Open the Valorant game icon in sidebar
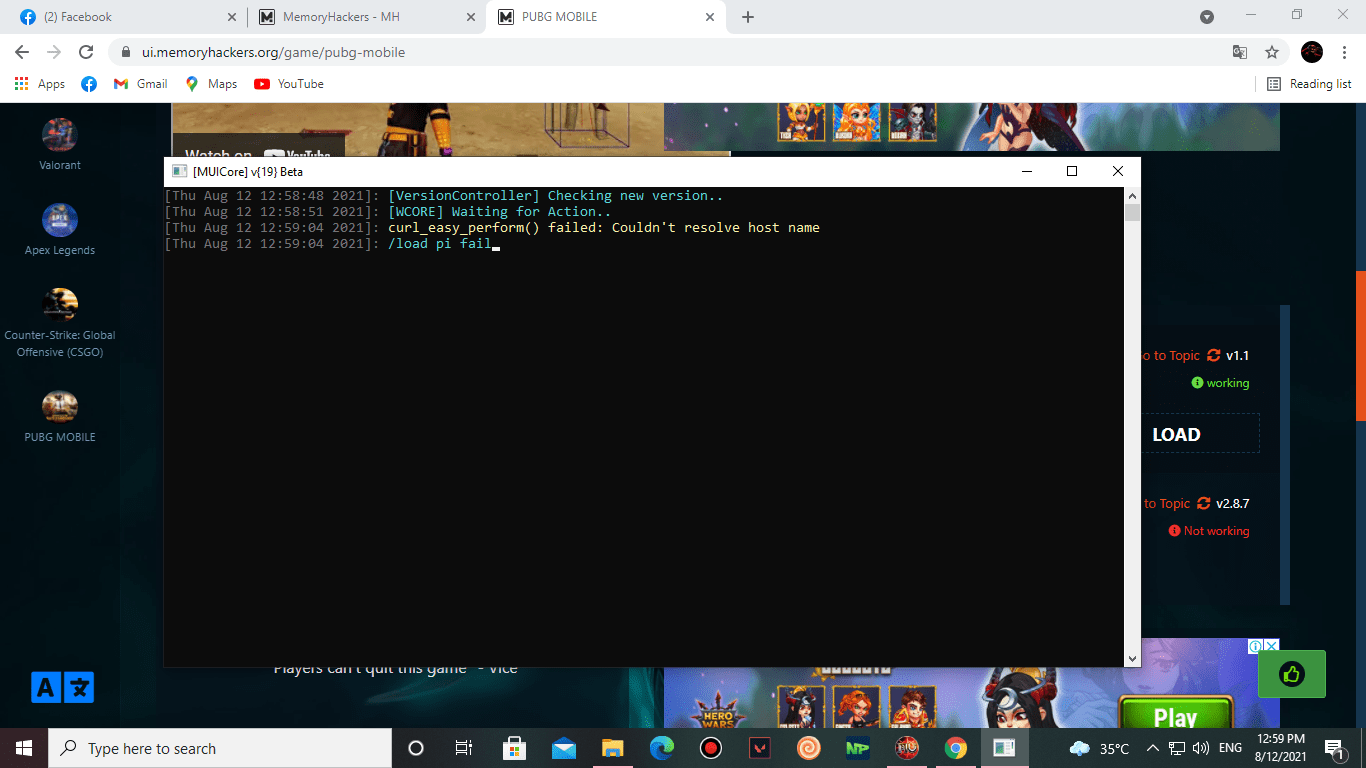This screenshot has width=1366, height=768. pos(60,135)
